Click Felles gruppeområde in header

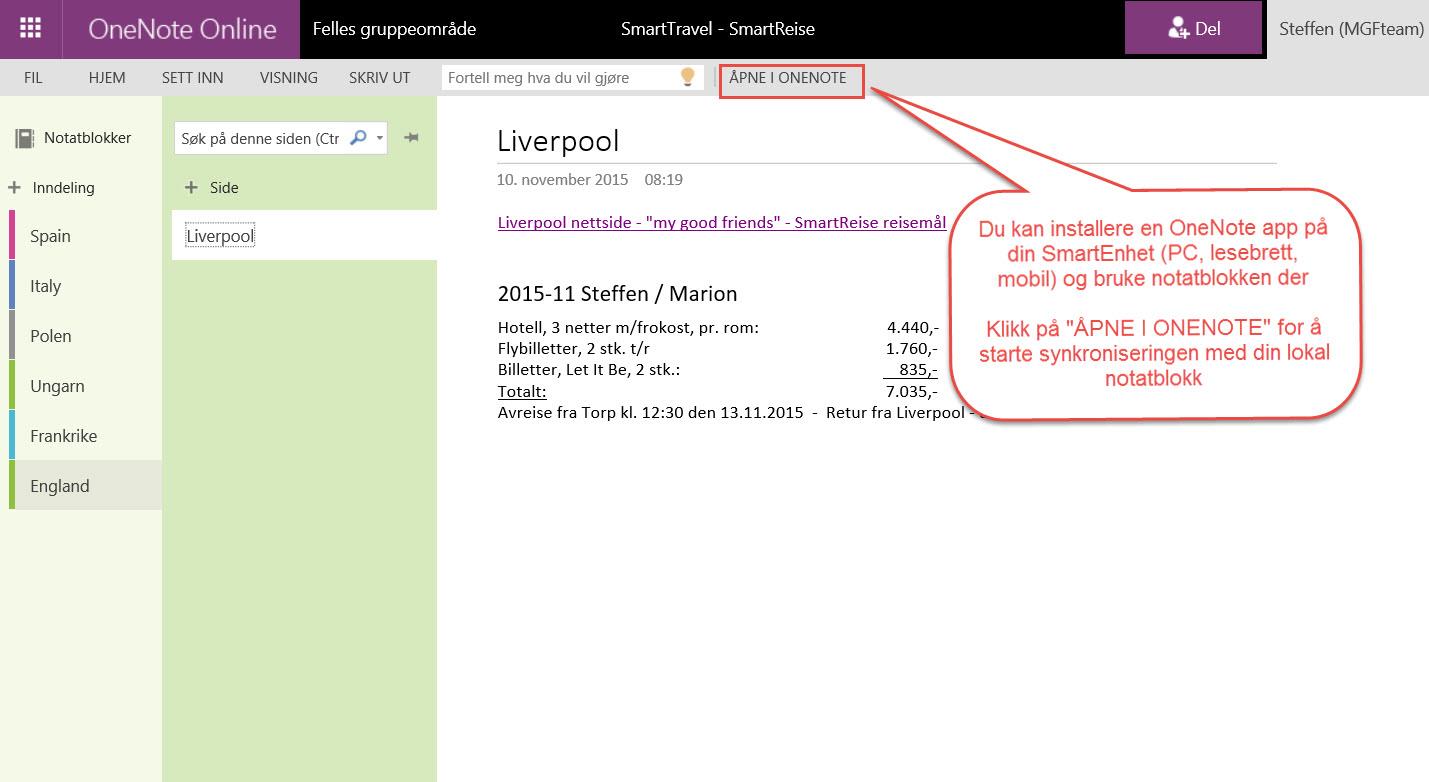(394, 29)
